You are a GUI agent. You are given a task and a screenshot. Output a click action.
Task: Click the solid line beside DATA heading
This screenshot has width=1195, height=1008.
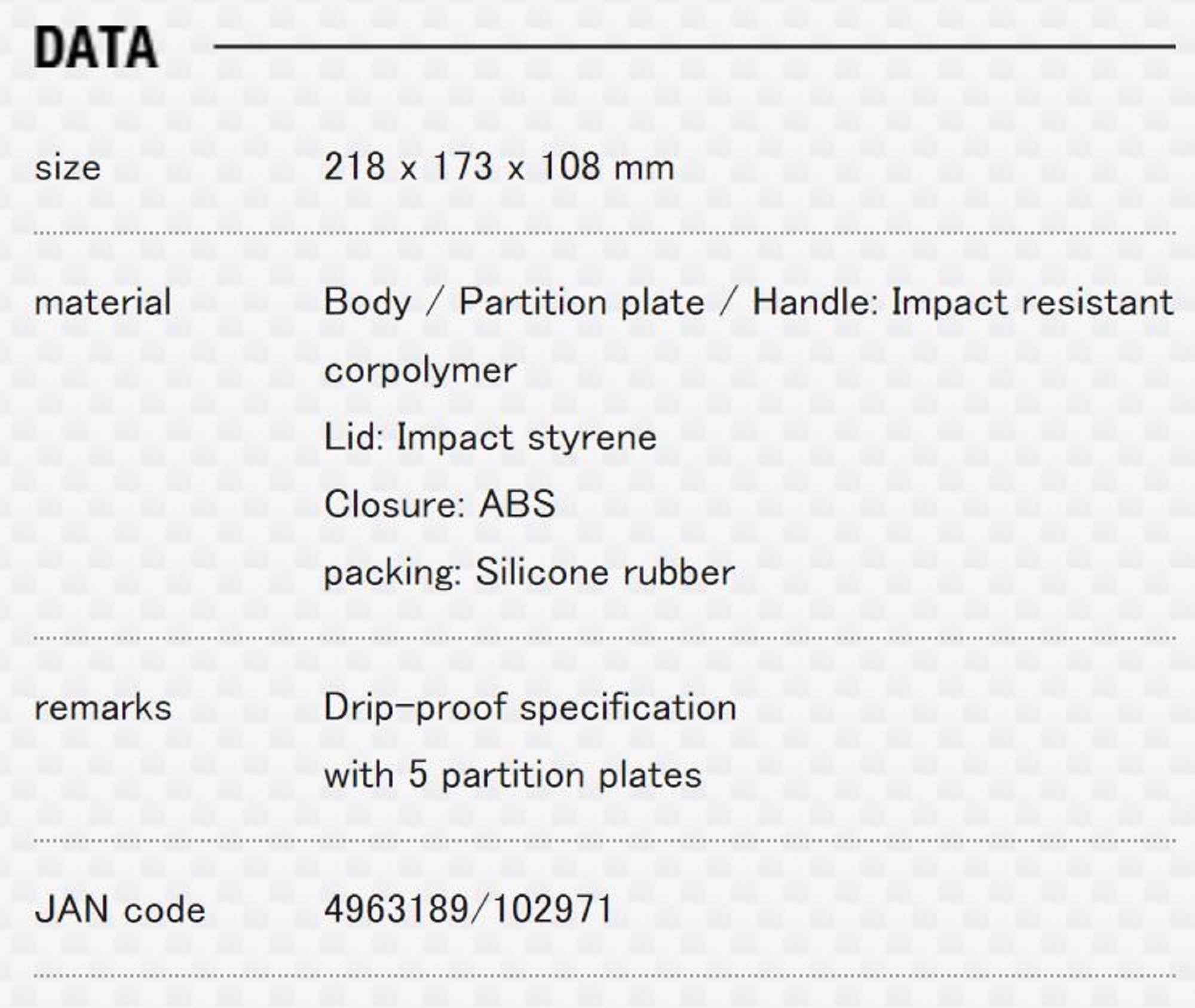pyautogui.click(x=693, y=46)
